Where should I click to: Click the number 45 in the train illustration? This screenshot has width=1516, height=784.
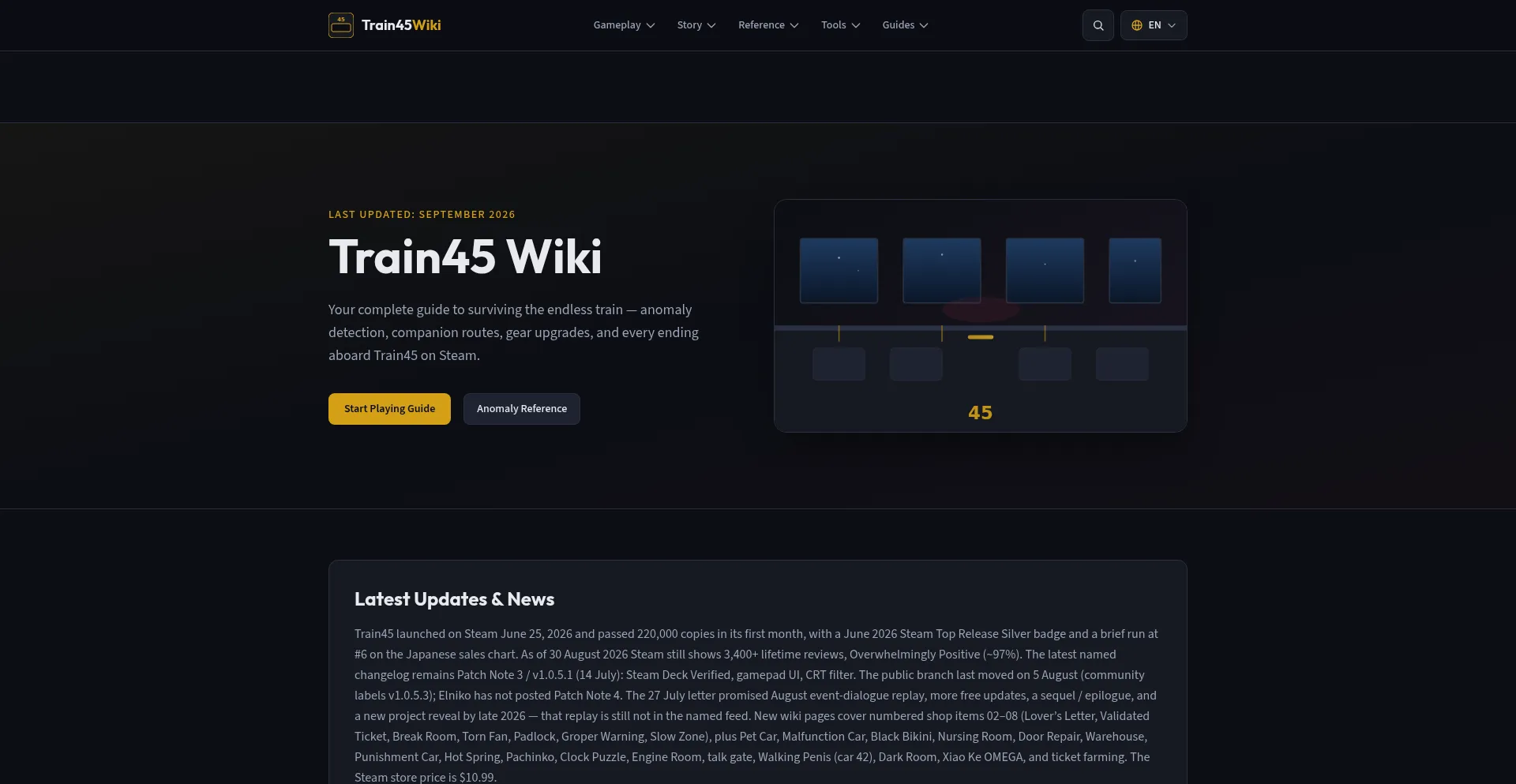(980, 413)
